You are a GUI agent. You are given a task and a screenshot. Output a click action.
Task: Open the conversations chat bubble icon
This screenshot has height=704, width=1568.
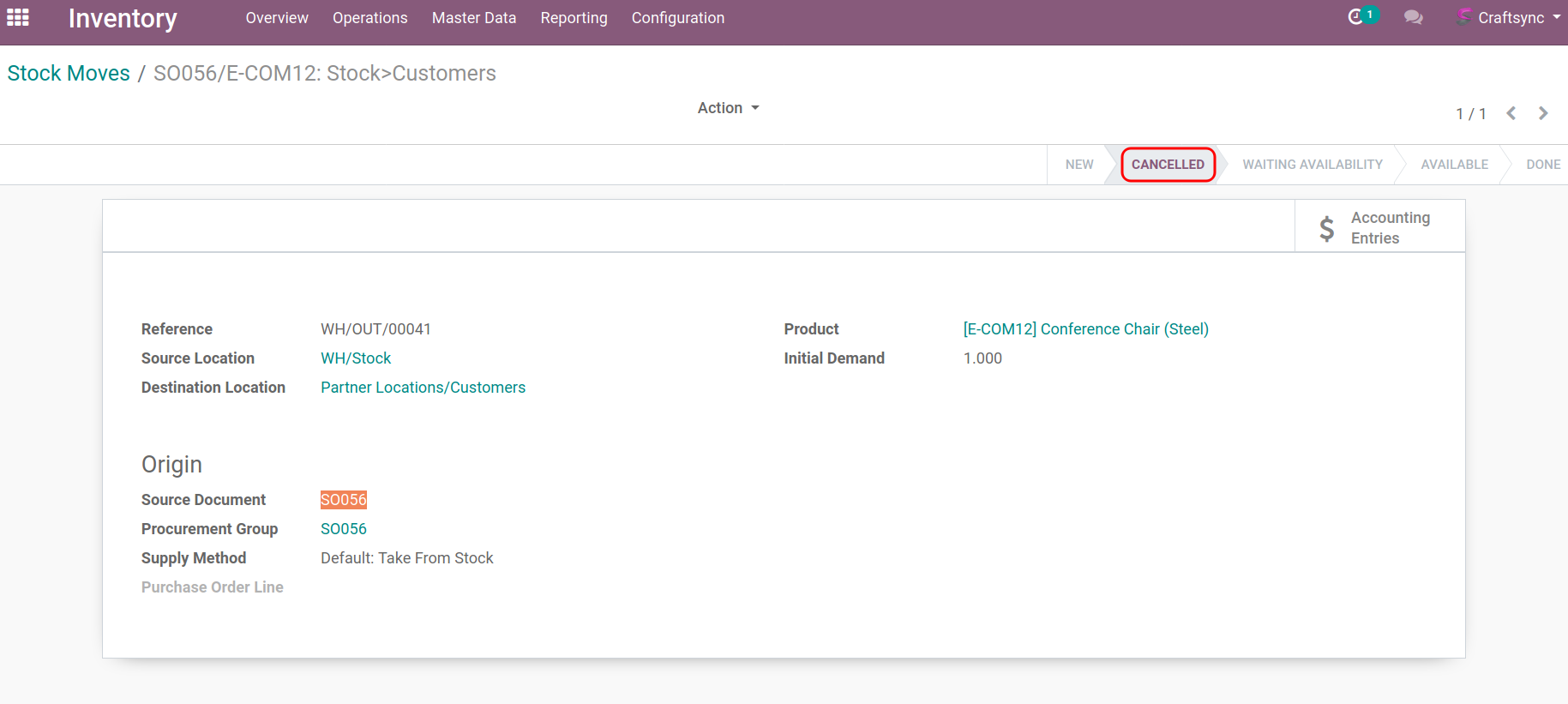pos(1413,17)
